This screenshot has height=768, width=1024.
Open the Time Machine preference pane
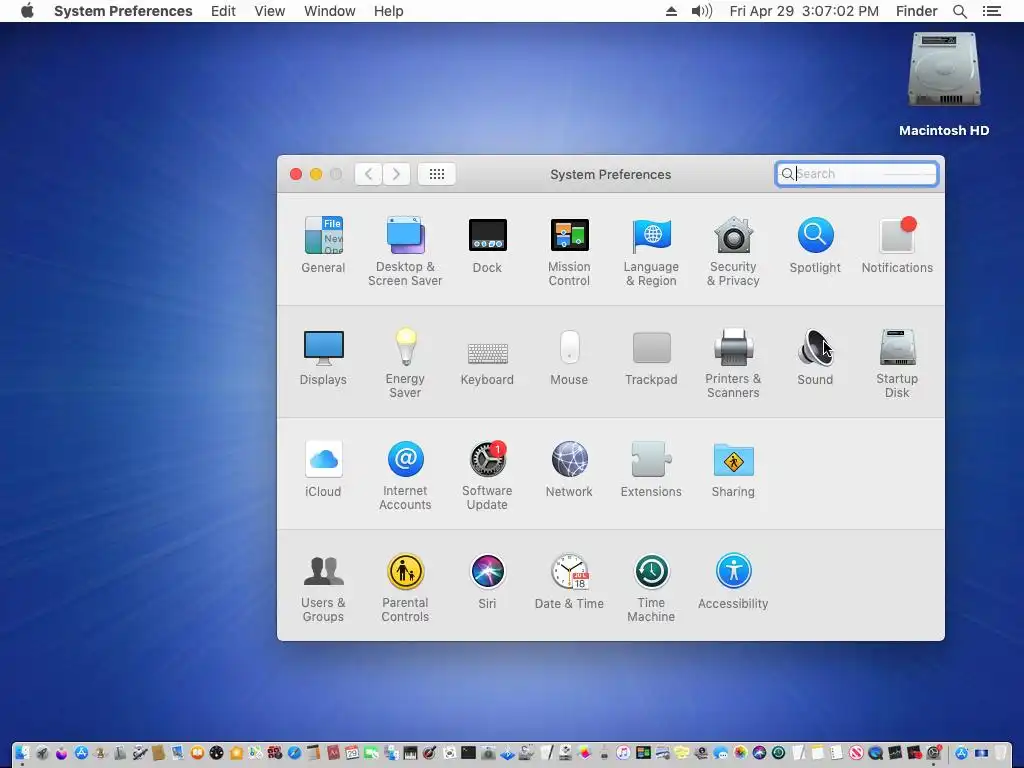(x=651, y=588)
